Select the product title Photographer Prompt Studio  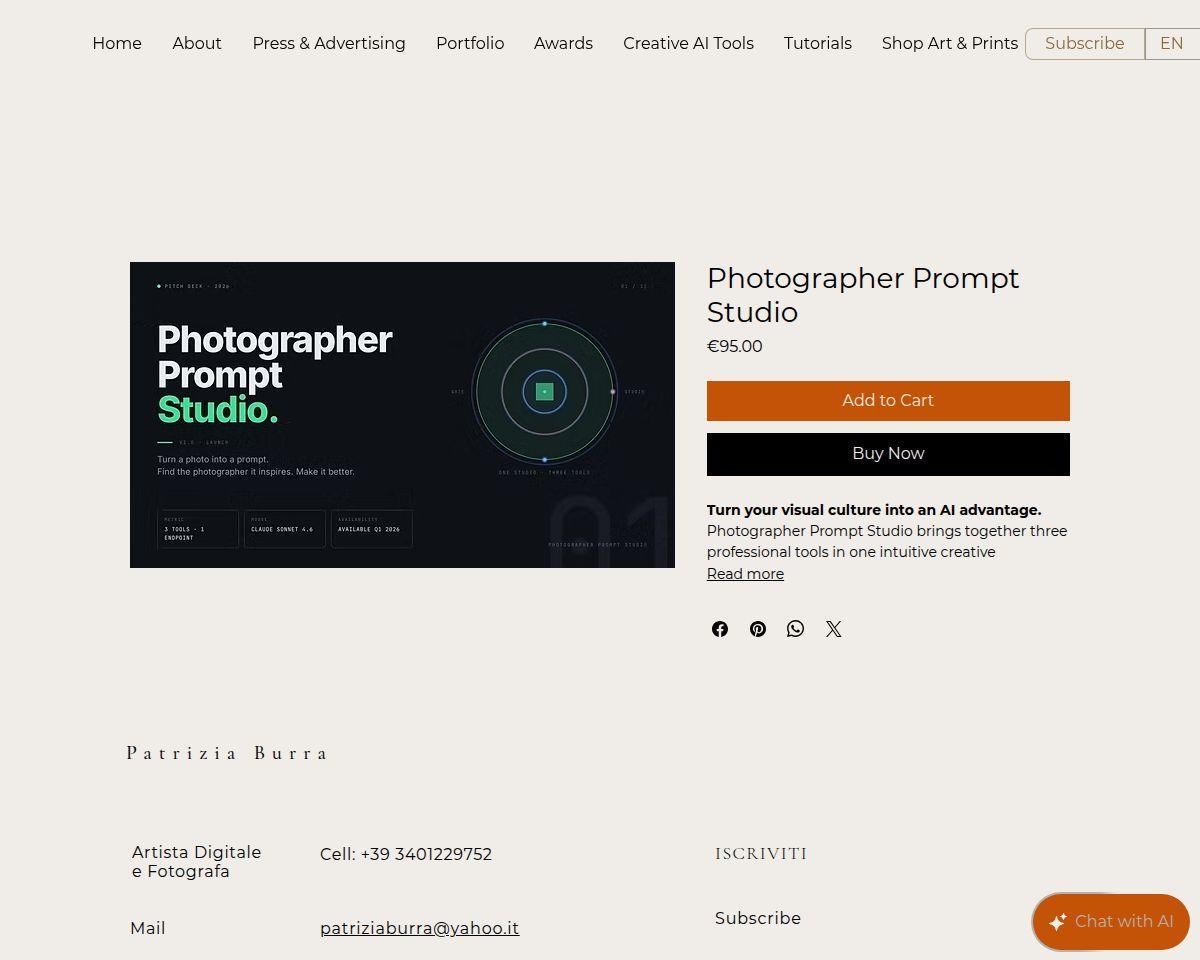(x=863, y=295)
